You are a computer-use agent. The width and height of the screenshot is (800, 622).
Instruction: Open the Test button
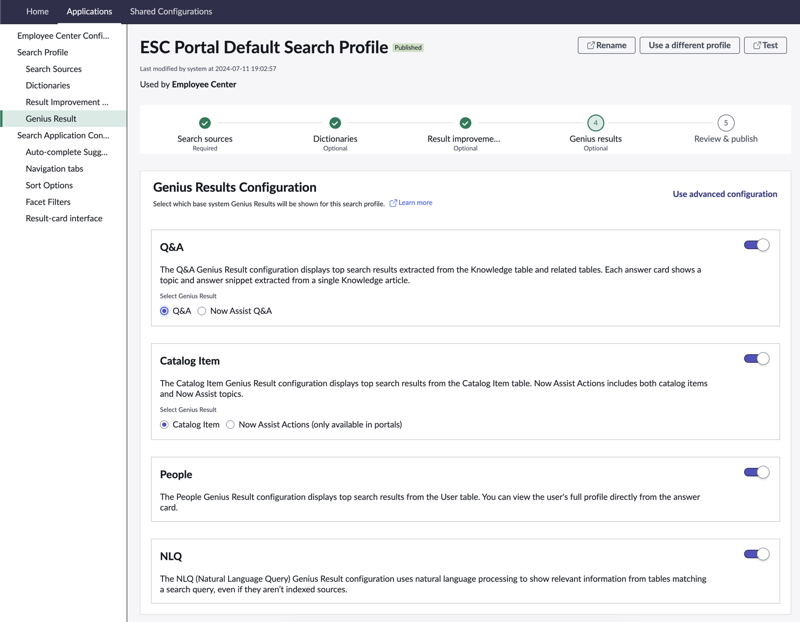click(x=765, y=45)
